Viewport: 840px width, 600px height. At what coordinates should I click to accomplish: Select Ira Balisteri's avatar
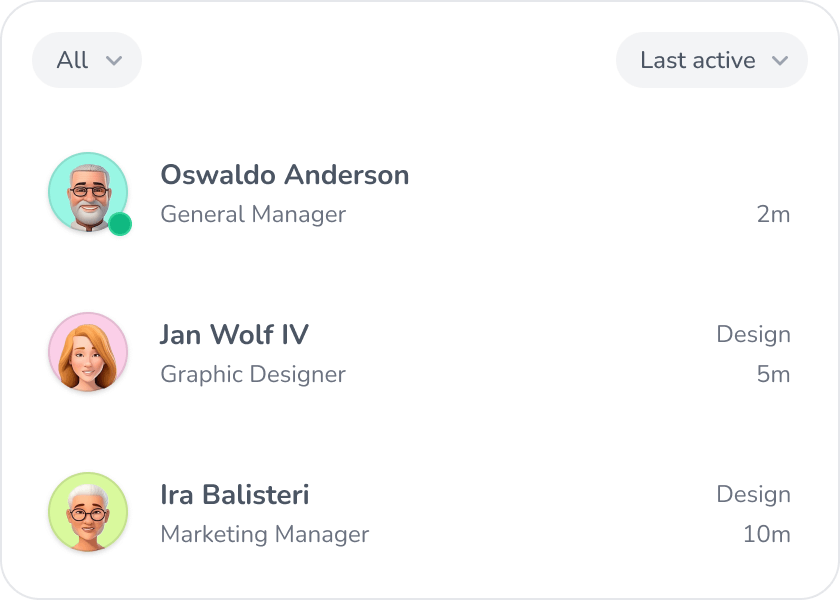tap(88, 512)
